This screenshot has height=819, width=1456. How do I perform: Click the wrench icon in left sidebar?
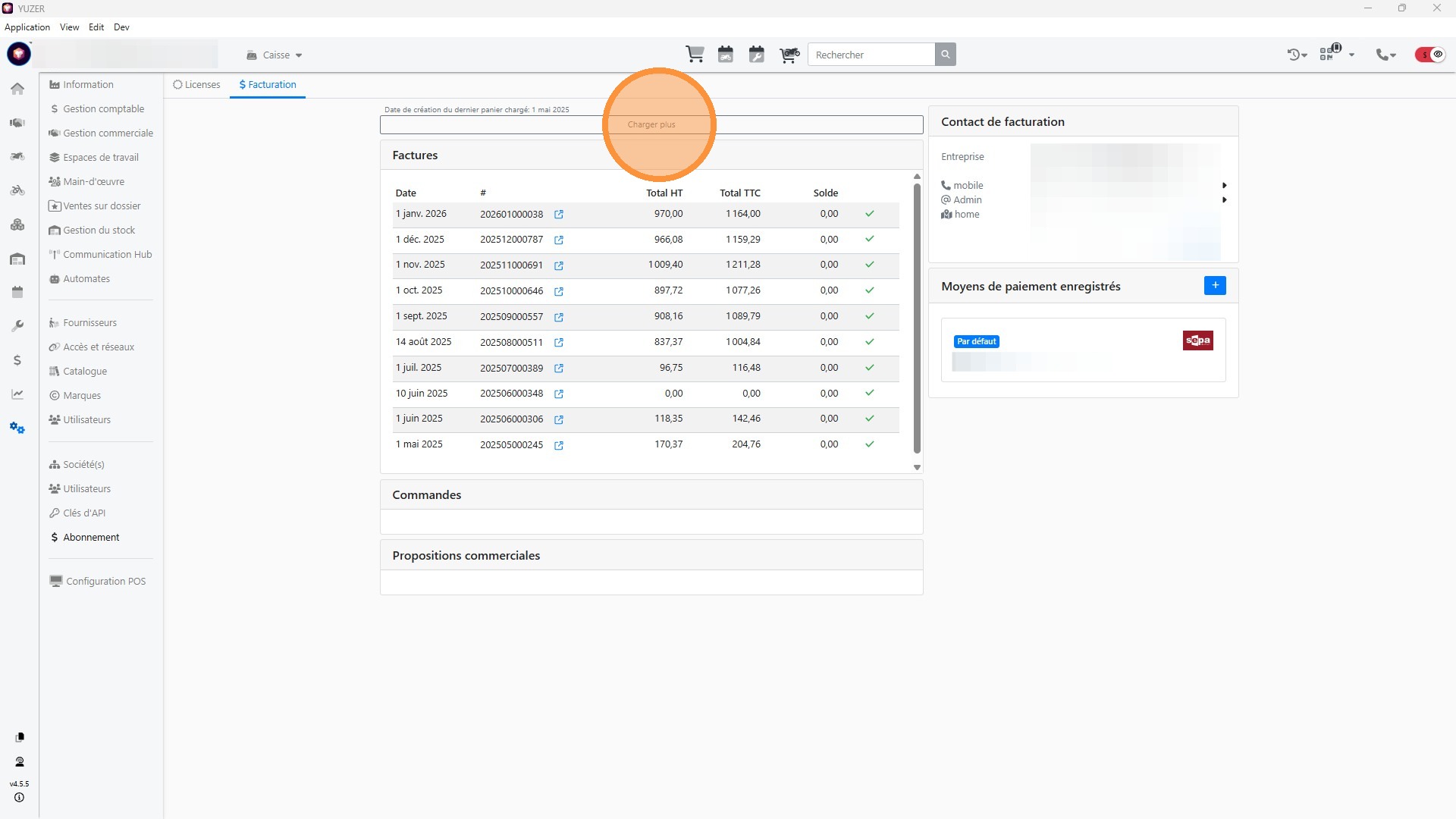[x=17, y=326]
